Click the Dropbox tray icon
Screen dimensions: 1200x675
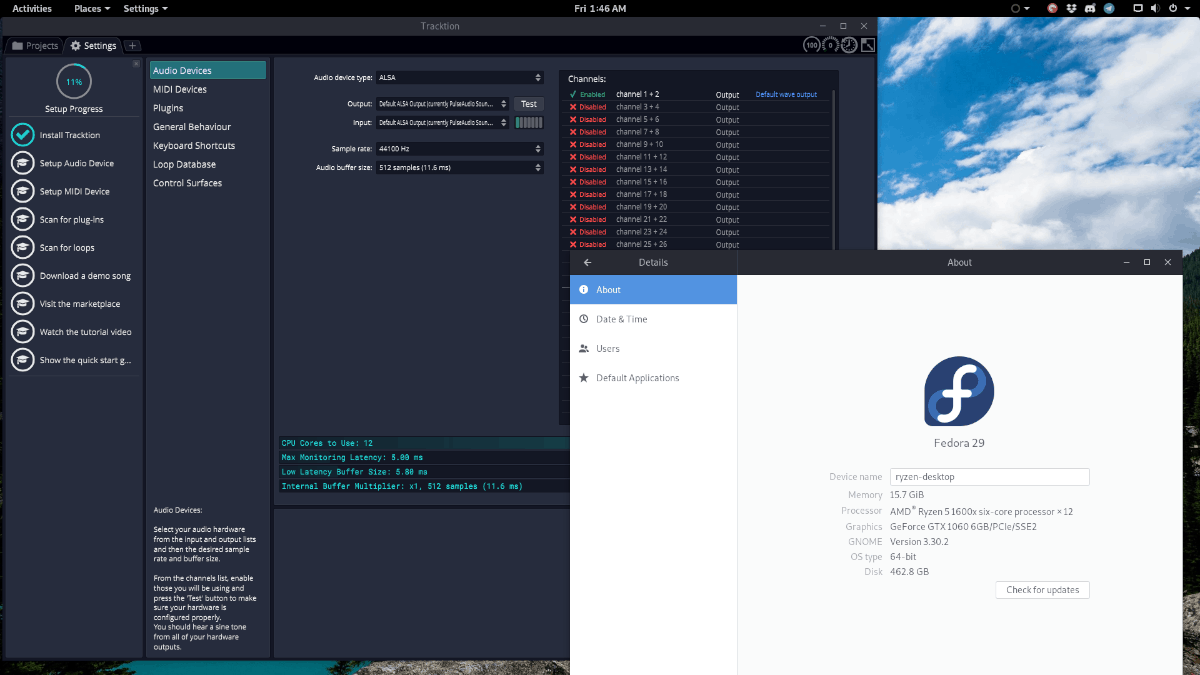(x=1070, y=8)
